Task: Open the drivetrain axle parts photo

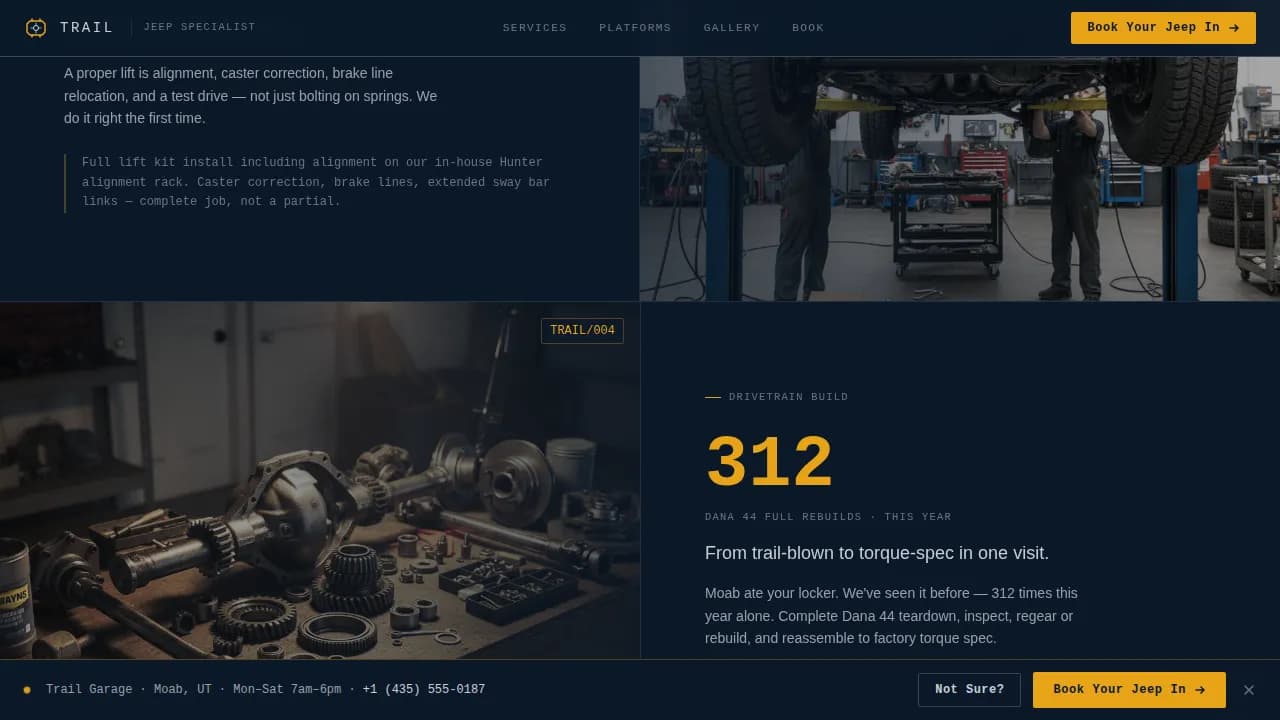Action: 320,500
